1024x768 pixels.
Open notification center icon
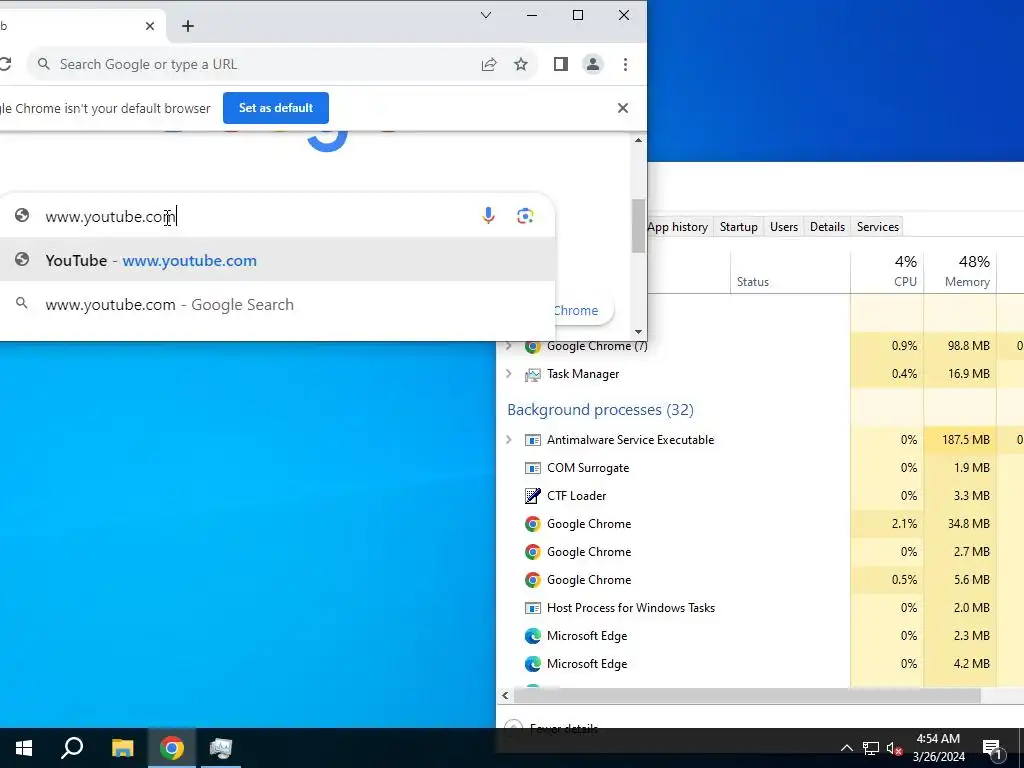tap(993, 748)
